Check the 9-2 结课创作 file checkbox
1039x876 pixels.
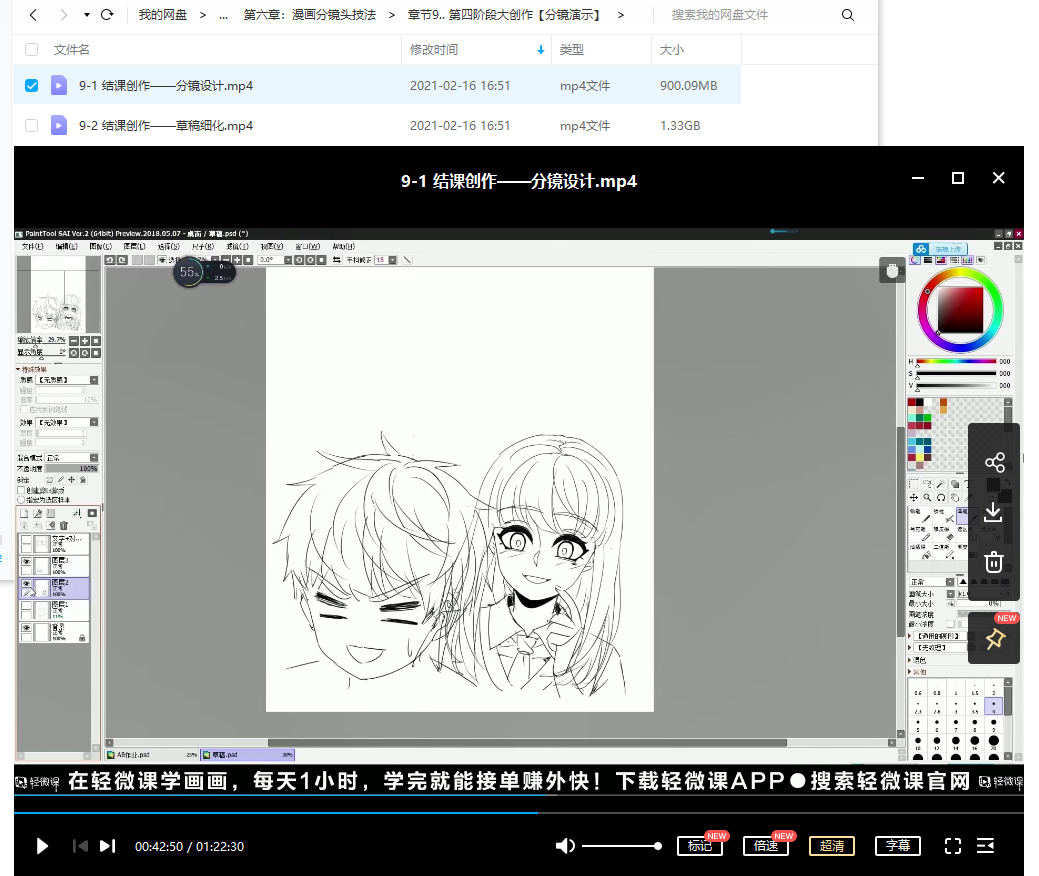[x=32, y=126]
